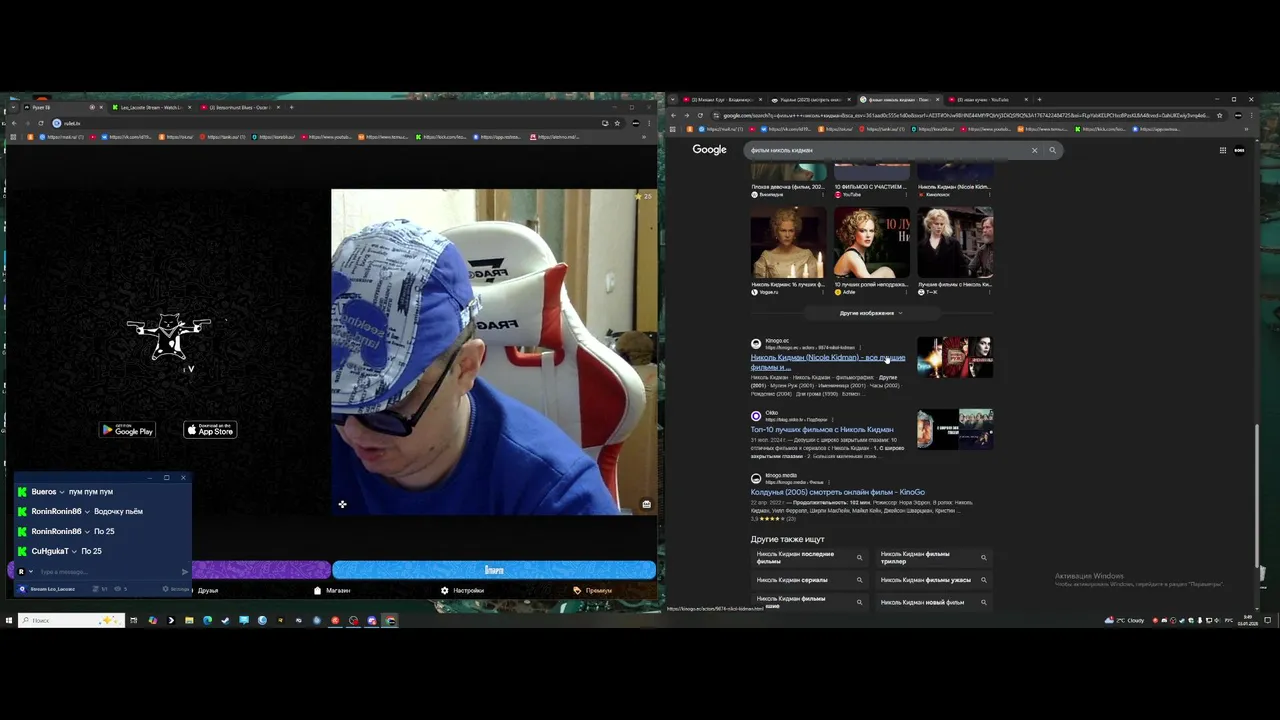Image resolution: width=1280 pixels, height=720 pixels.
Task: Expand dropdown beside RoninRonin86 Водочку пьём message
Action: pos(87,512)
